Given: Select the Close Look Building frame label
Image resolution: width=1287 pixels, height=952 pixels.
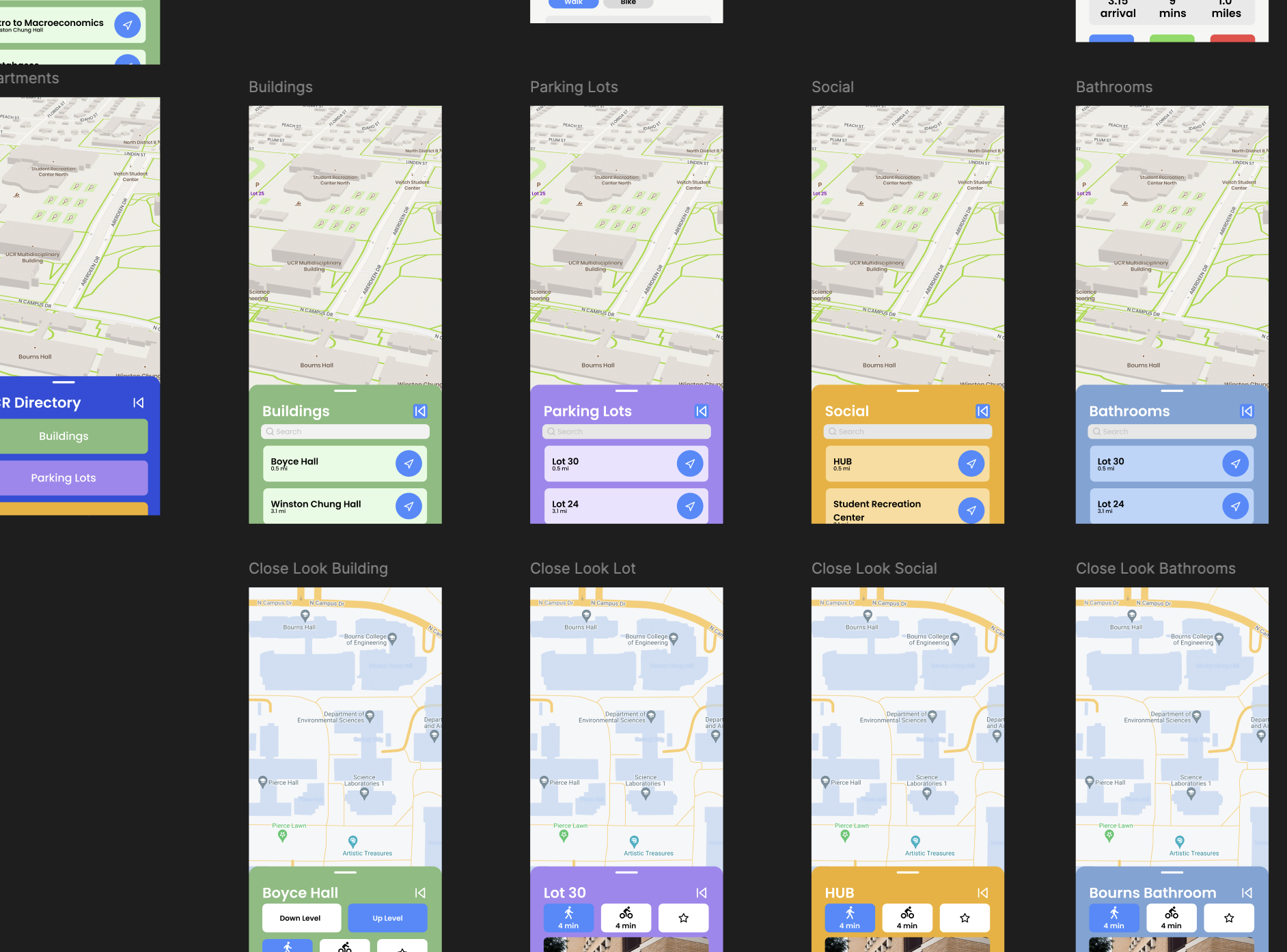Looking at the screenshot, I should 318,568.
